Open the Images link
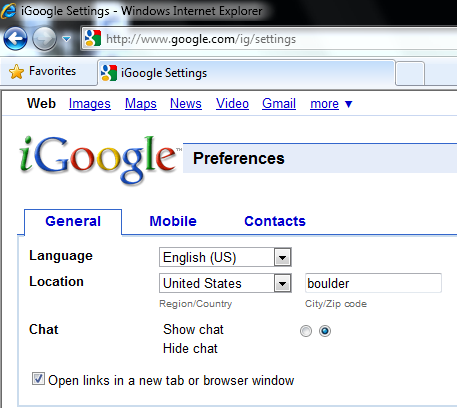Screen dimensions: 457x408 [90, 104]
